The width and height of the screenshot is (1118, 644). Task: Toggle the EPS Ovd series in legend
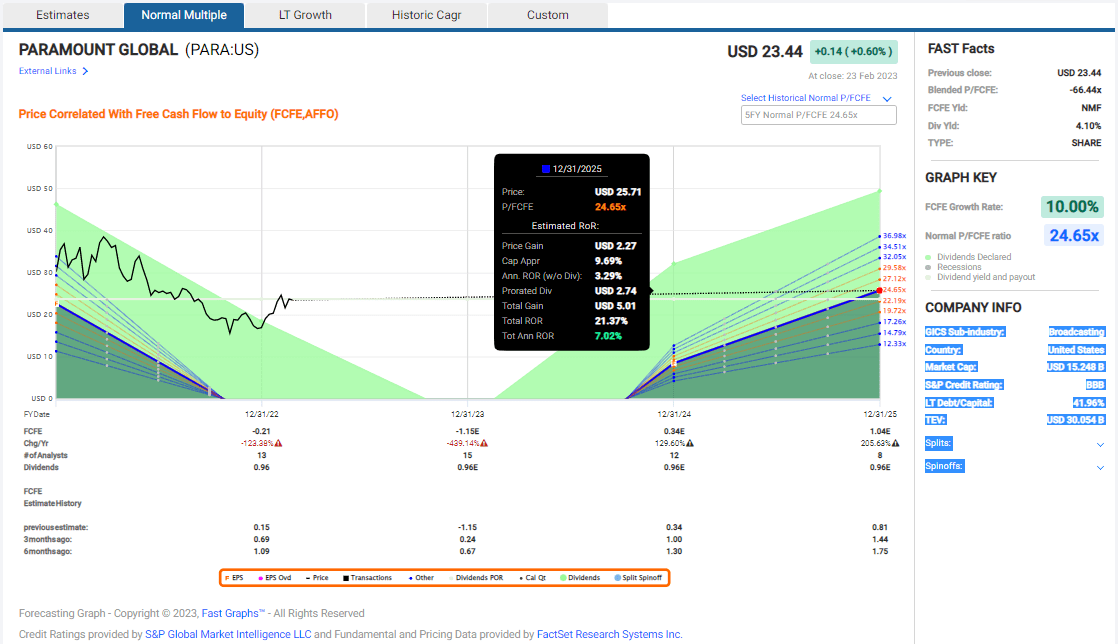tap(275, 578)
